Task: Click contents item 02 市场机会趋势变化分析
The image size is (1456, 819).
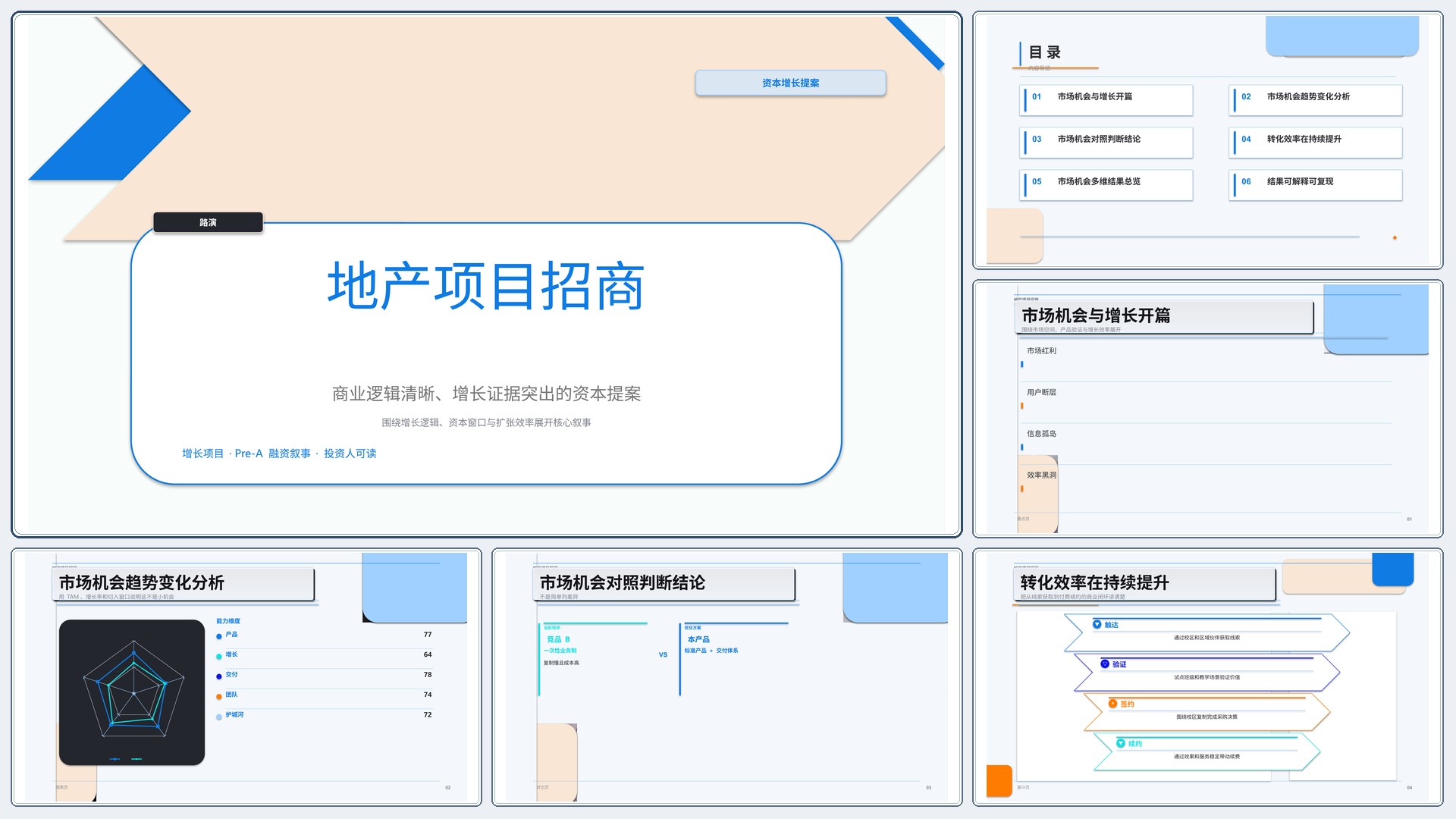Action: click(x=1316, y=99)
